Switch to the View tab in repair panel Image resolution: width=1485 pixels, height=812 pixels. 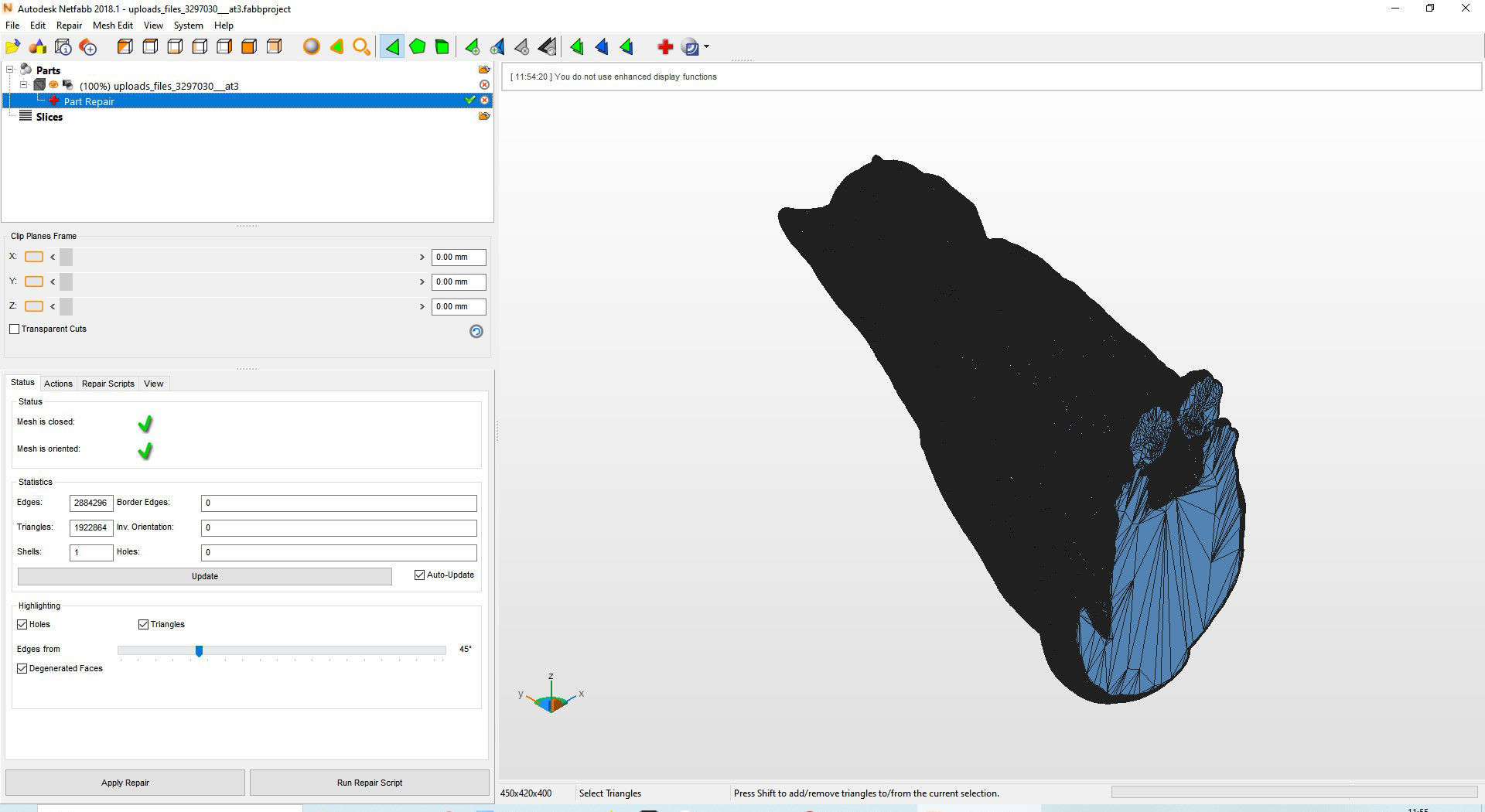coord(154,384)
